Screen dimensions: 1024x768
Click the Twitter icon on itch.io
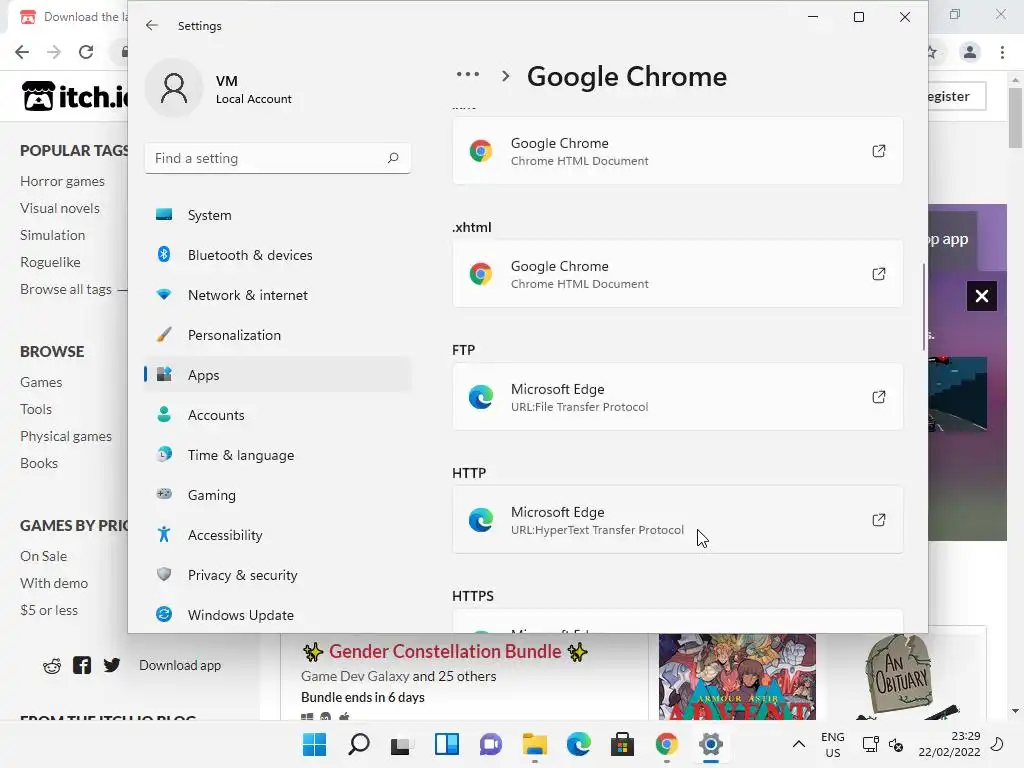click(112, 665)
